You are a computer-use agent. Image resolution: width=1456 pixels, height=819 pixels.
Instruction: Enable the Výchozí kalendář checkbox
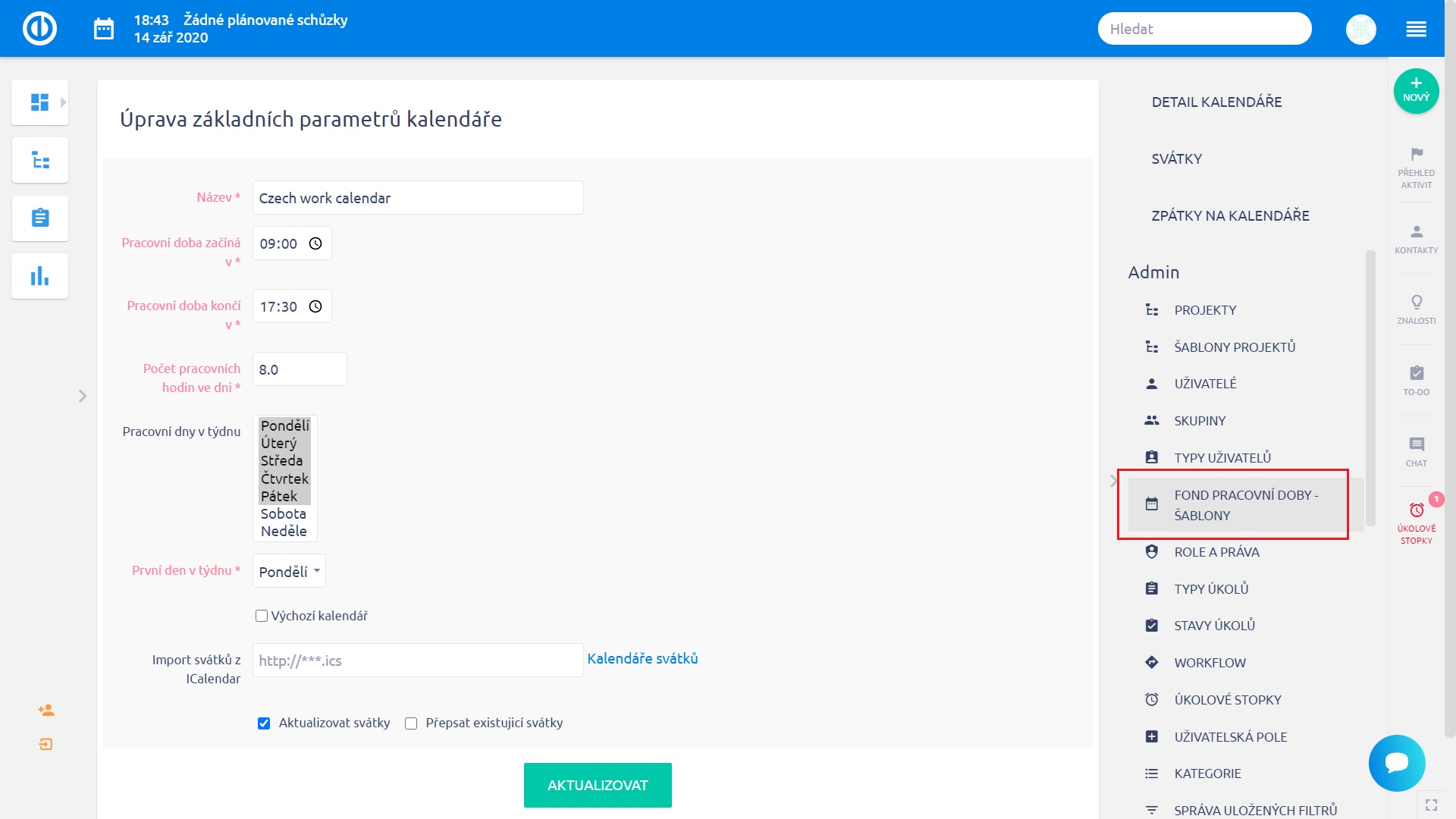pyautogui.click(x=262, y=616)
